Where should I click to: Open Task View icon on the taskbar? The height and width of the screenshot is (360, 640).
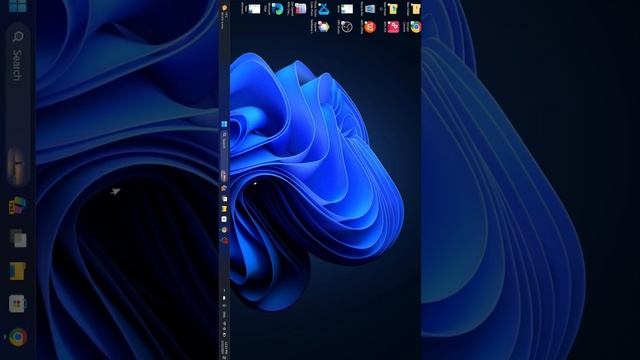coord(224,199)
